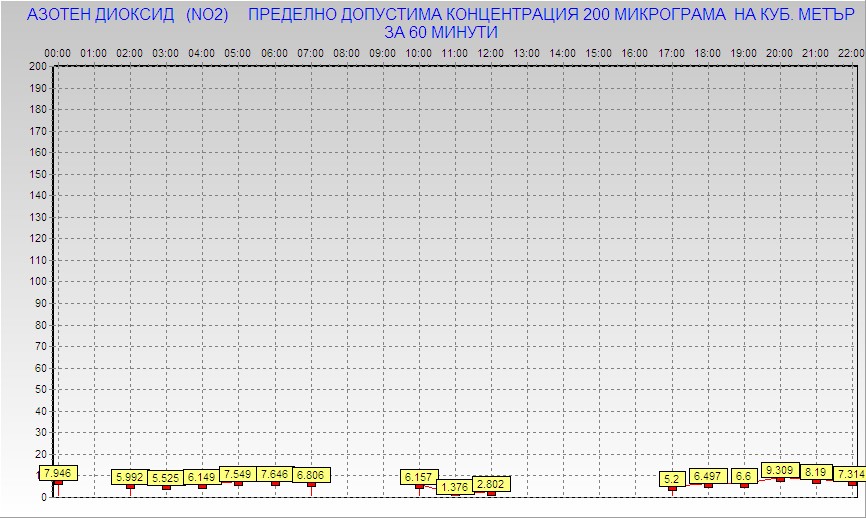Click the 12:00 time axis label
Viewport: 866px width, 518px height.
point(491,53)
